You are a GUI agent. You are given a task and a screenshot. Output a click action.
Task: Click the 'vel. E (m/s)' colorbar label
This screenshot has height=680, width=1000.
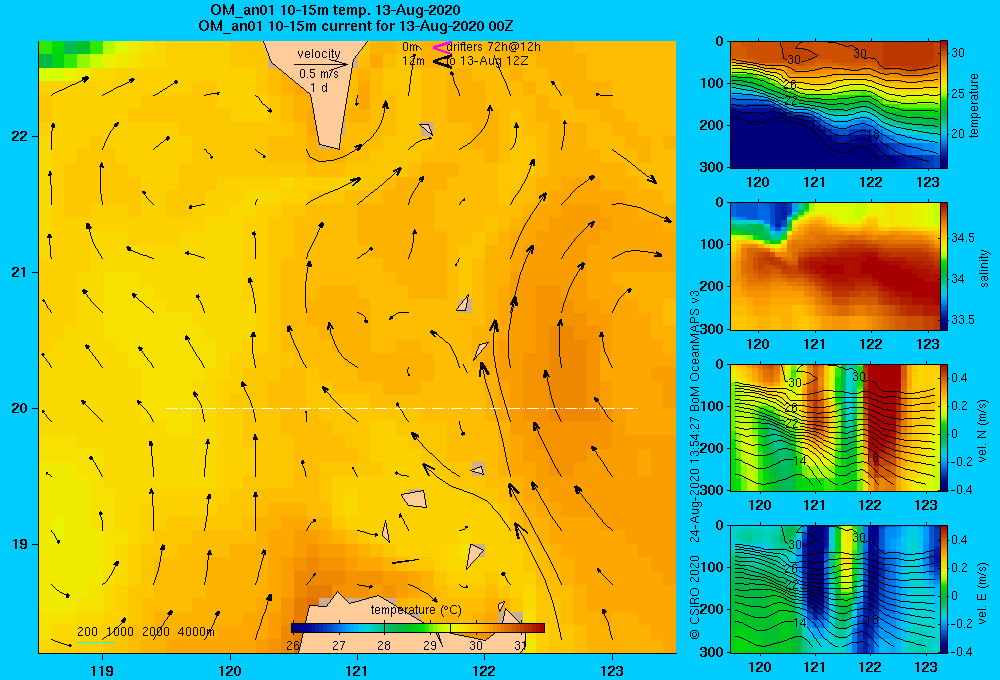(983, 592)
